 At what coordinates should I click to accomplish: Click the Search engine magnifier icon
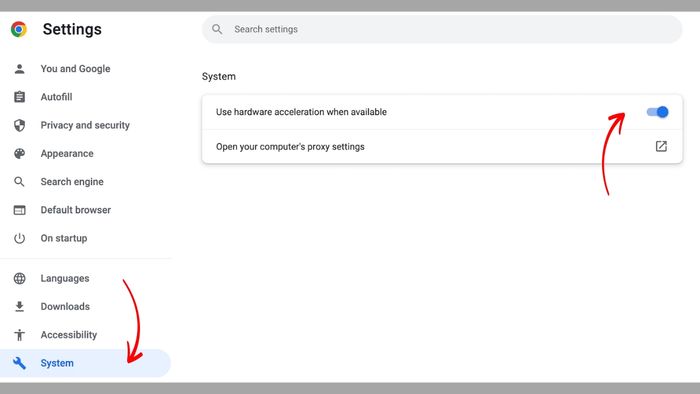(19, 182)
